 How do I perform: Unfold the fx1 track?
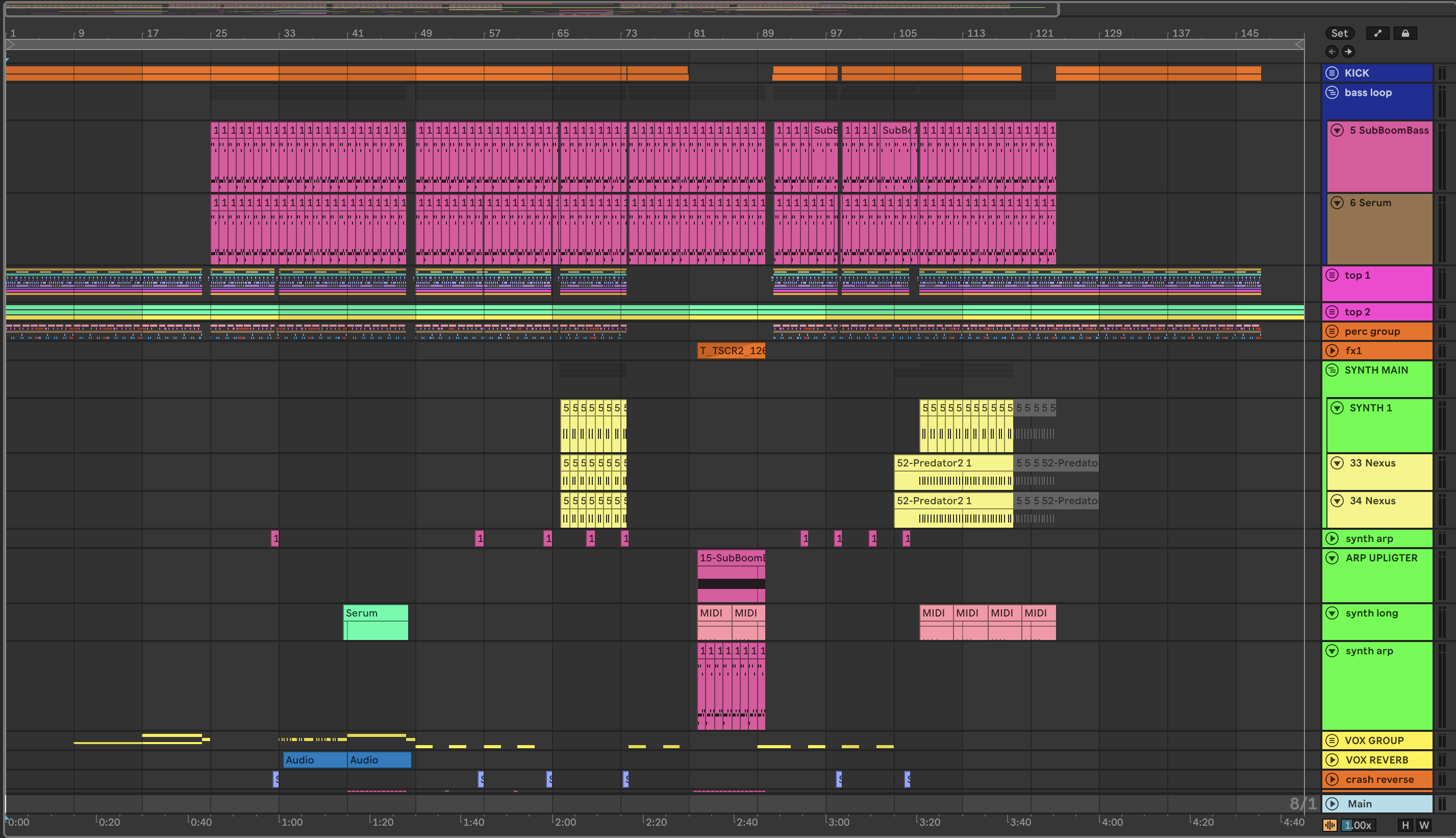(x=1333, y=351)
